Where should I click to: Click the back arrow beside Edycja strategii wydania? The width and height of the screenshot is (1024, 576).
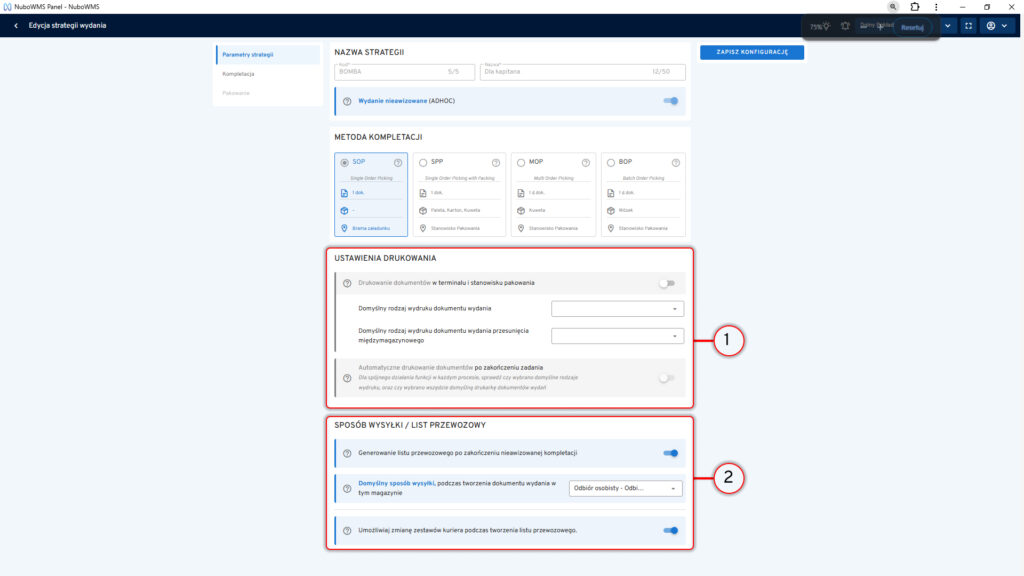[x=16, y=25]
